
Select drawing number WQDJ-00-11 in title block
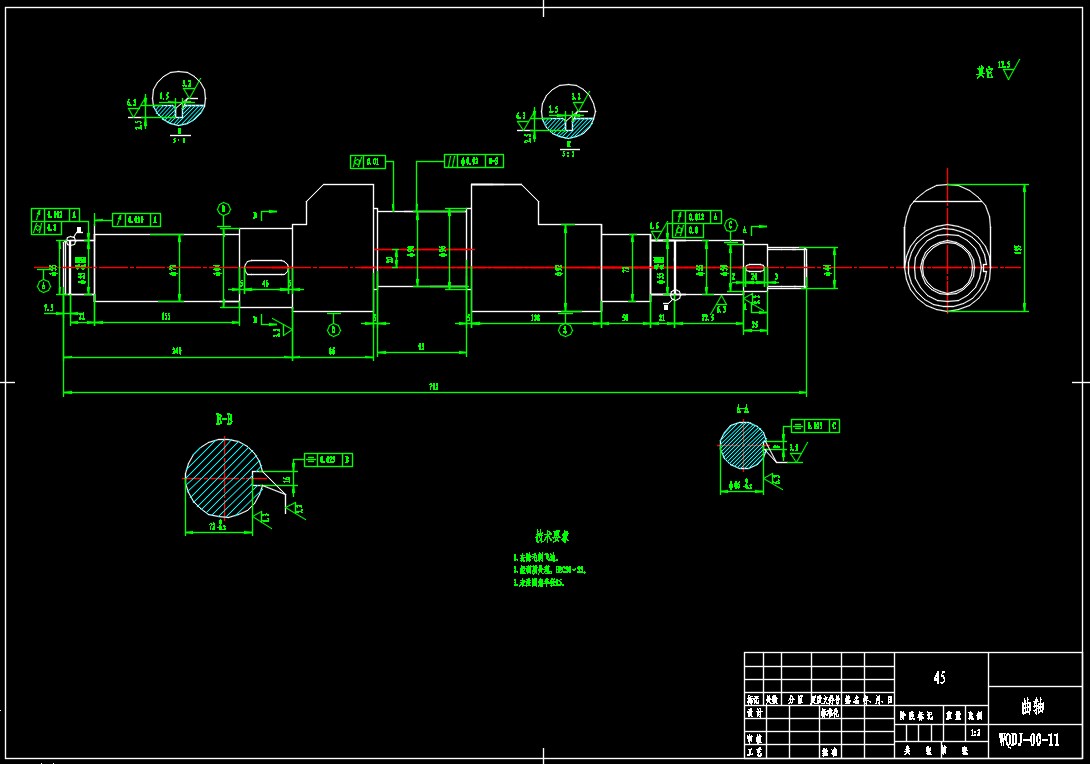click(x=1029, y=740)
